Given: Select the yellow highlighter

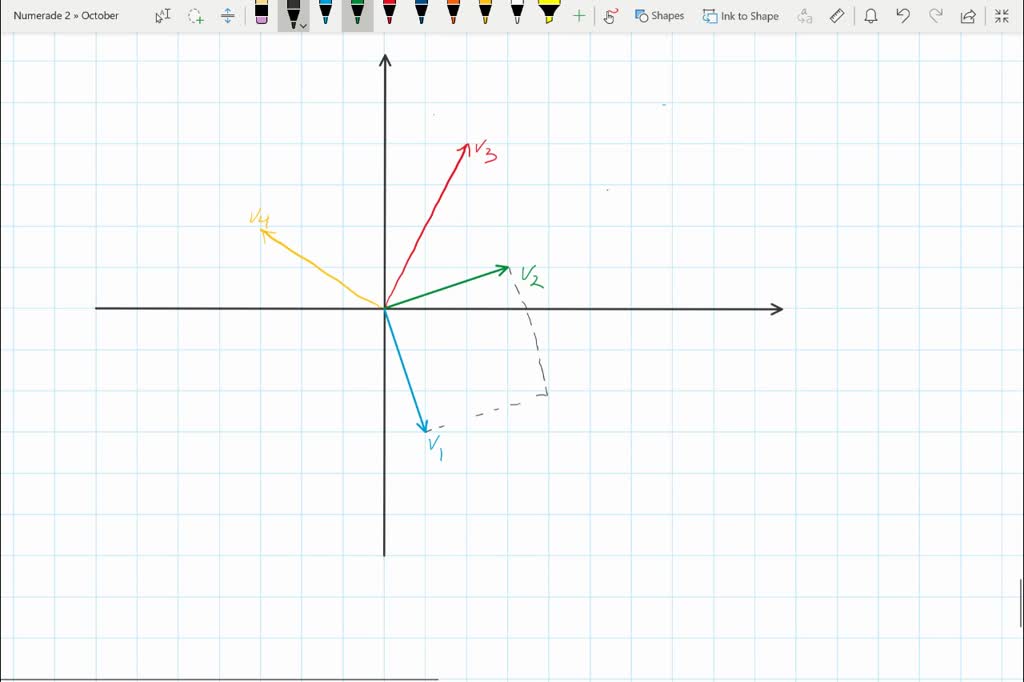Looking at the screenshot, I should [550, 15].
